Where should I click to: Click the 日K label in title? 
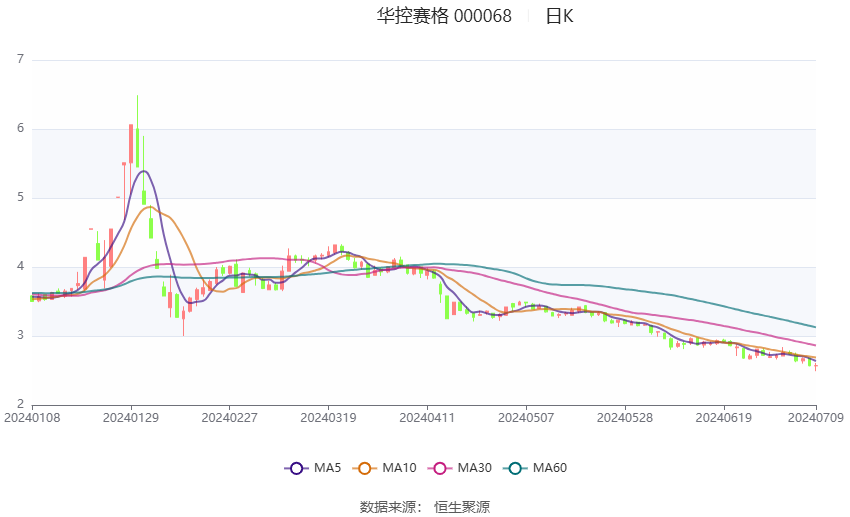click(559, 16)
